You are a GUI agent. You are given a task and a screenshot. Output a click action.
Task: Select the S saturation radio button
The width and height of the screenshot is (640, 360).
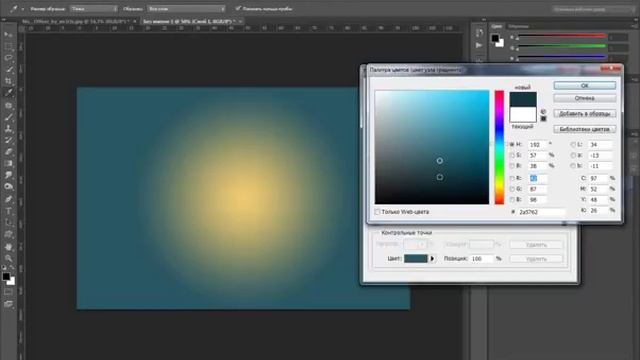coord(512,155)
